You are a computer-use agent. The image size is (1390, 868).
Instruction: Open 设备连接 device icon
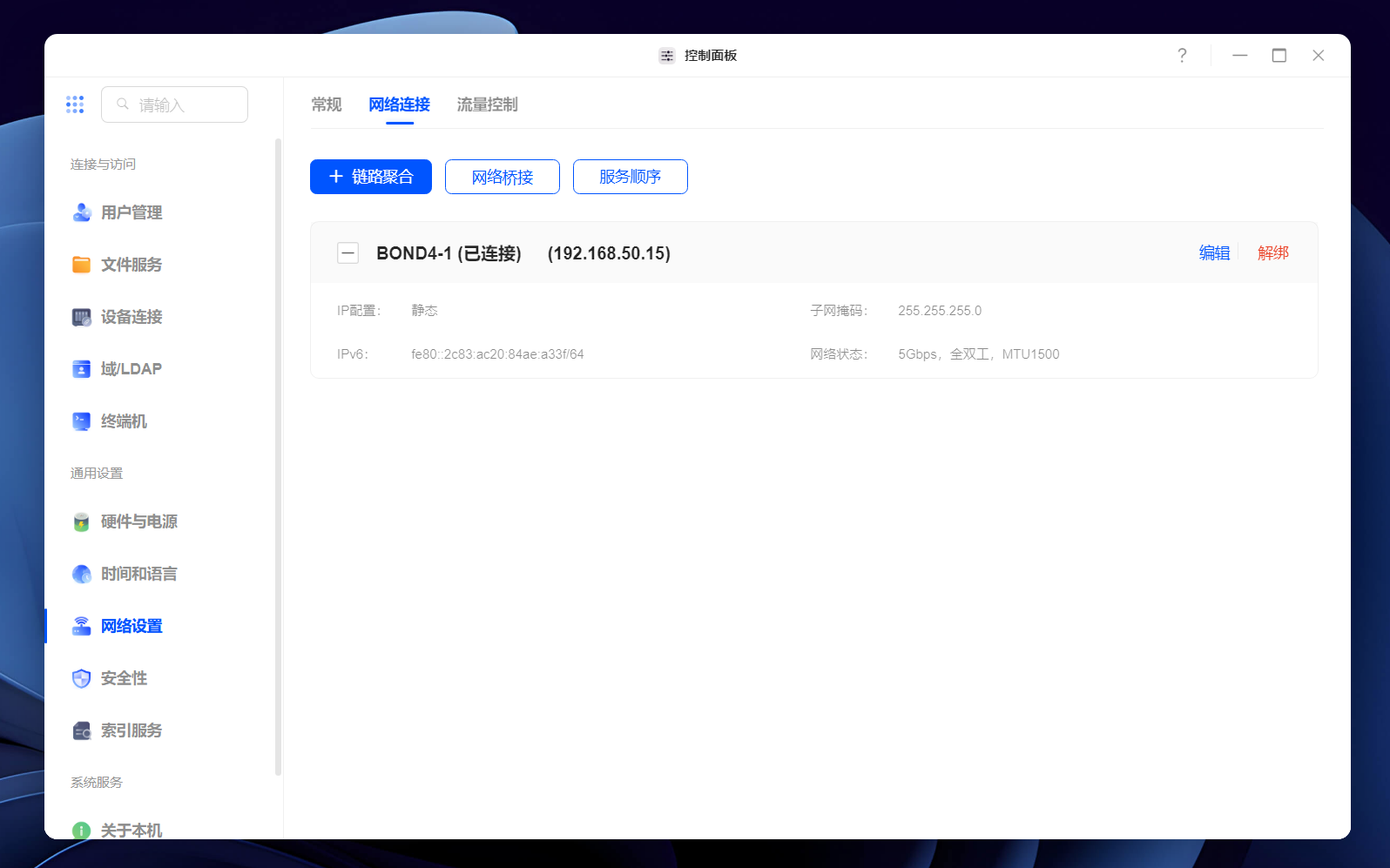(82, 317)
